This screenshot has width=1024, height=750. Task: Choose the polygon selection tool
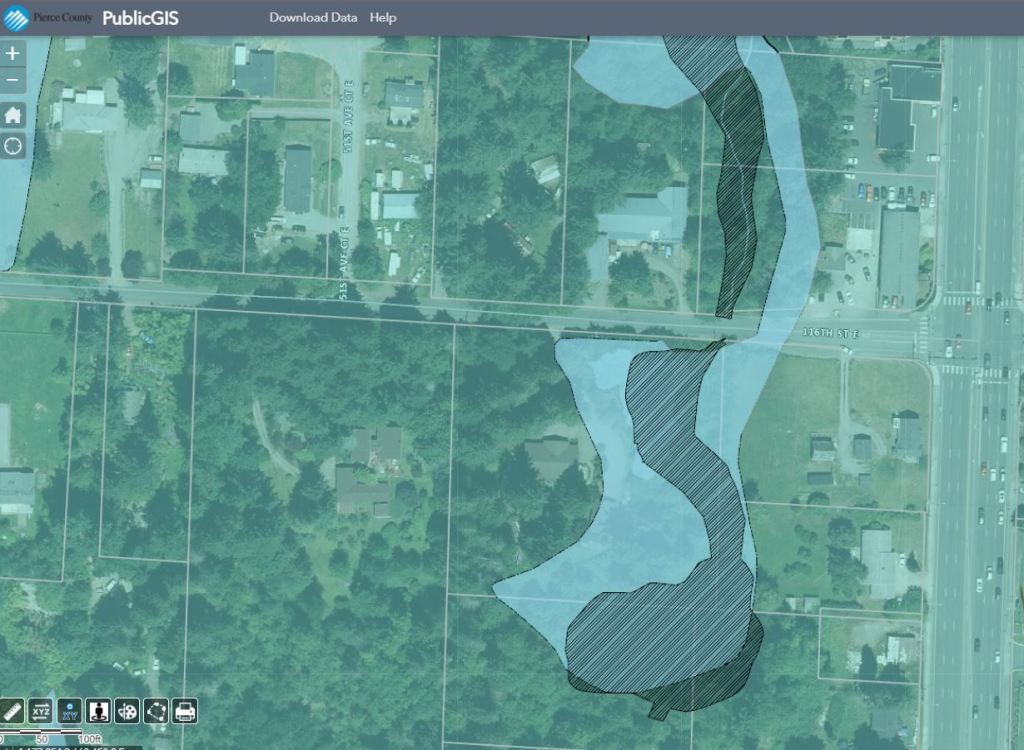156,710
